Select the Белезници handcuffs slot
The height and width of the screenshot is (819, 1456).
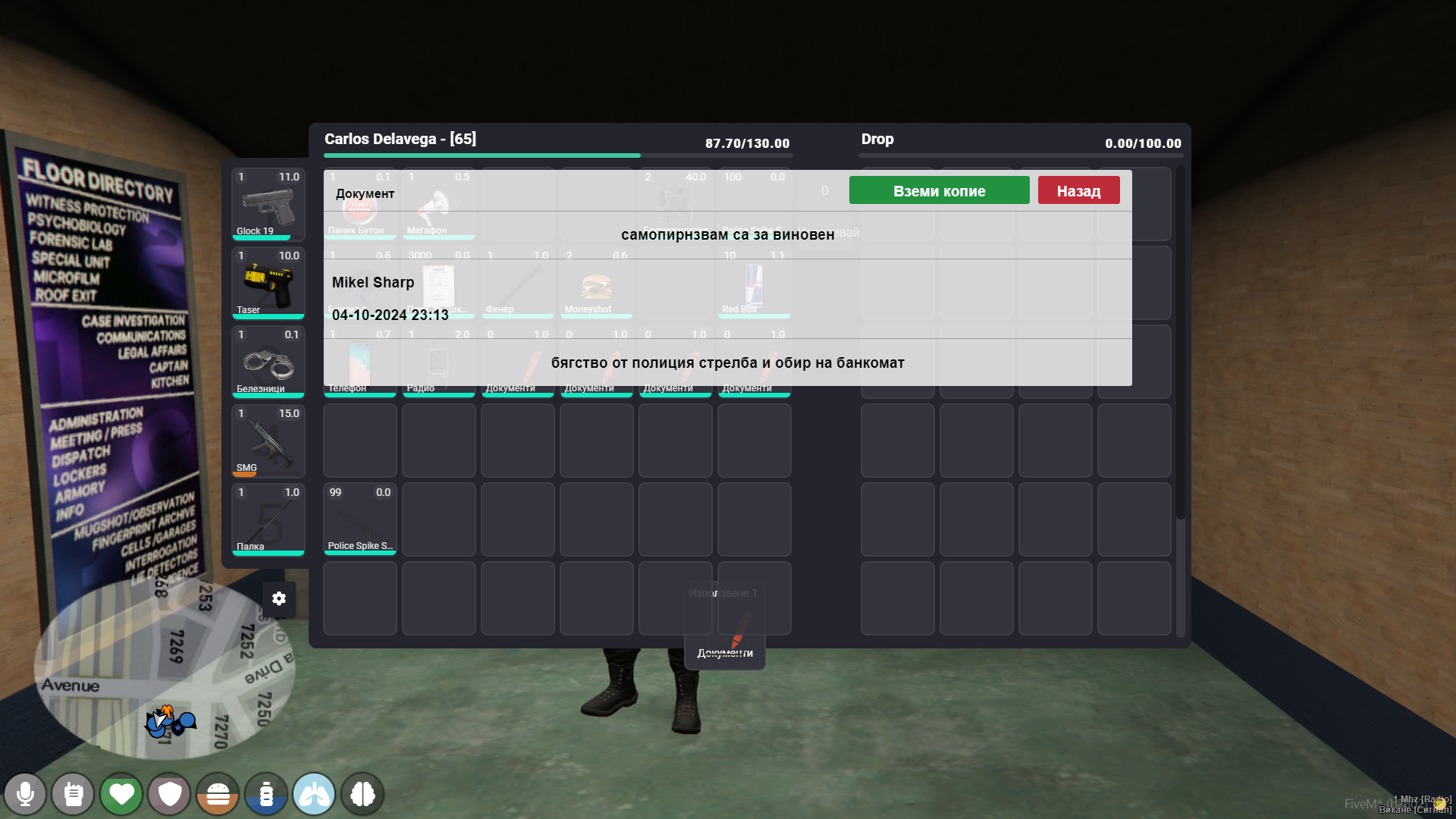pos(268,362)
